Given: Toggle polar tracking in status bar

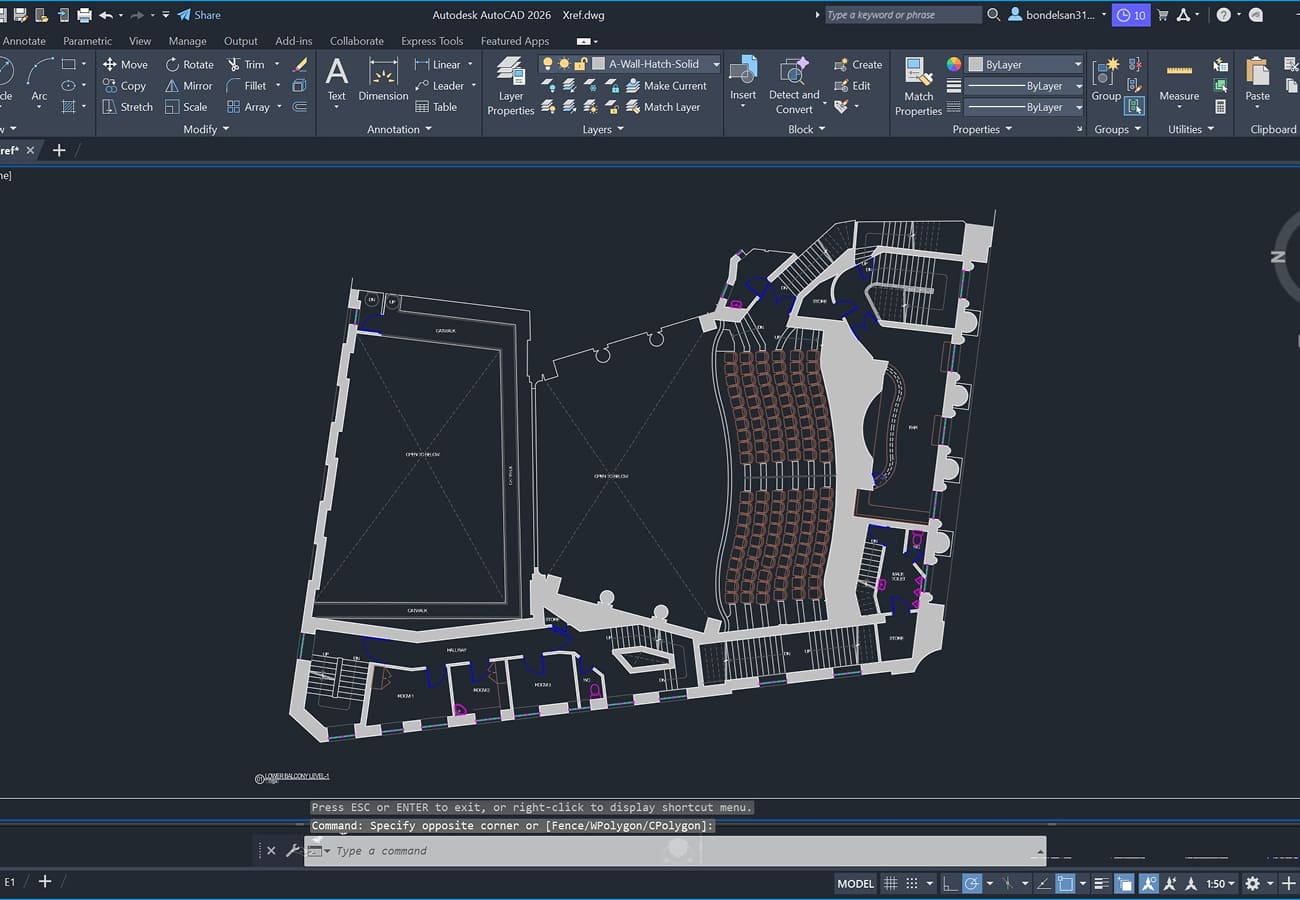Looking at the screenshot, I should pyautogui.click(x=971, y=884).
